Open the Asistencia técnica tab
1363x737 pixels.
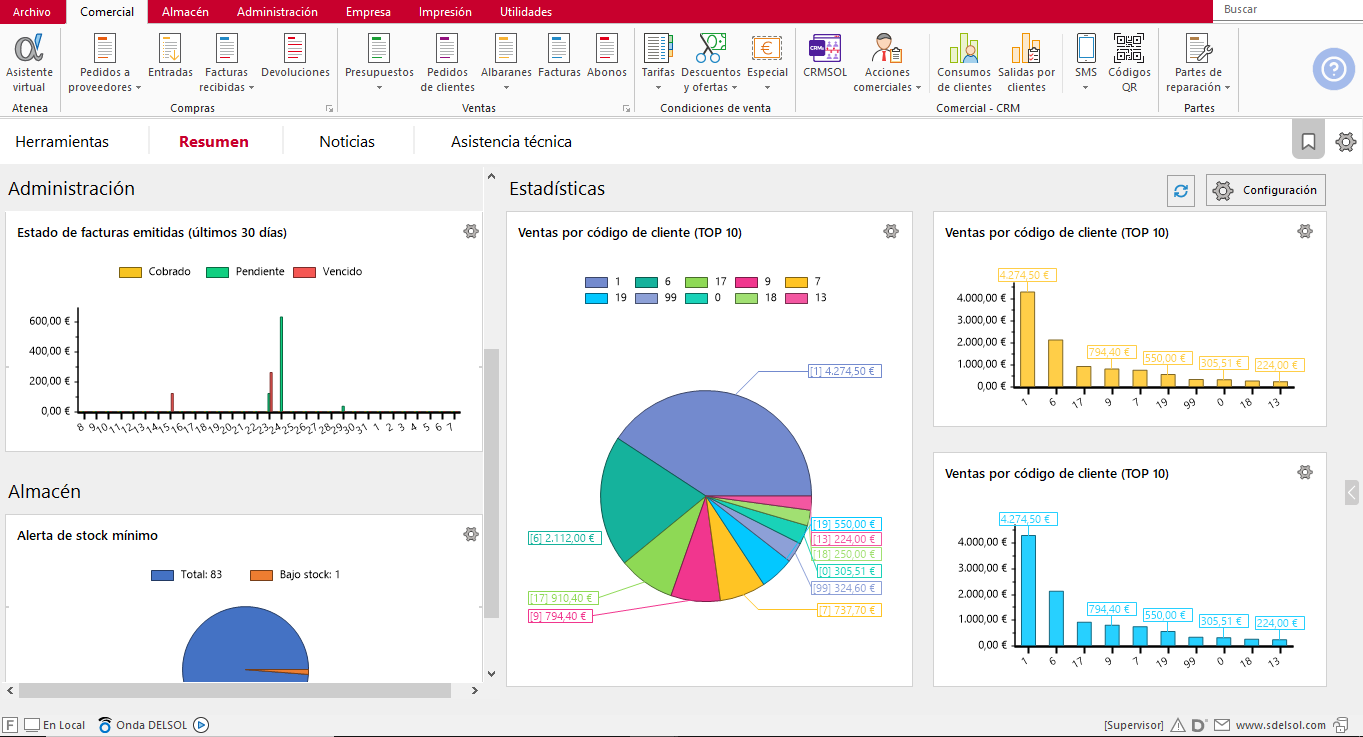pyautogui.click(x=511, y=142)
